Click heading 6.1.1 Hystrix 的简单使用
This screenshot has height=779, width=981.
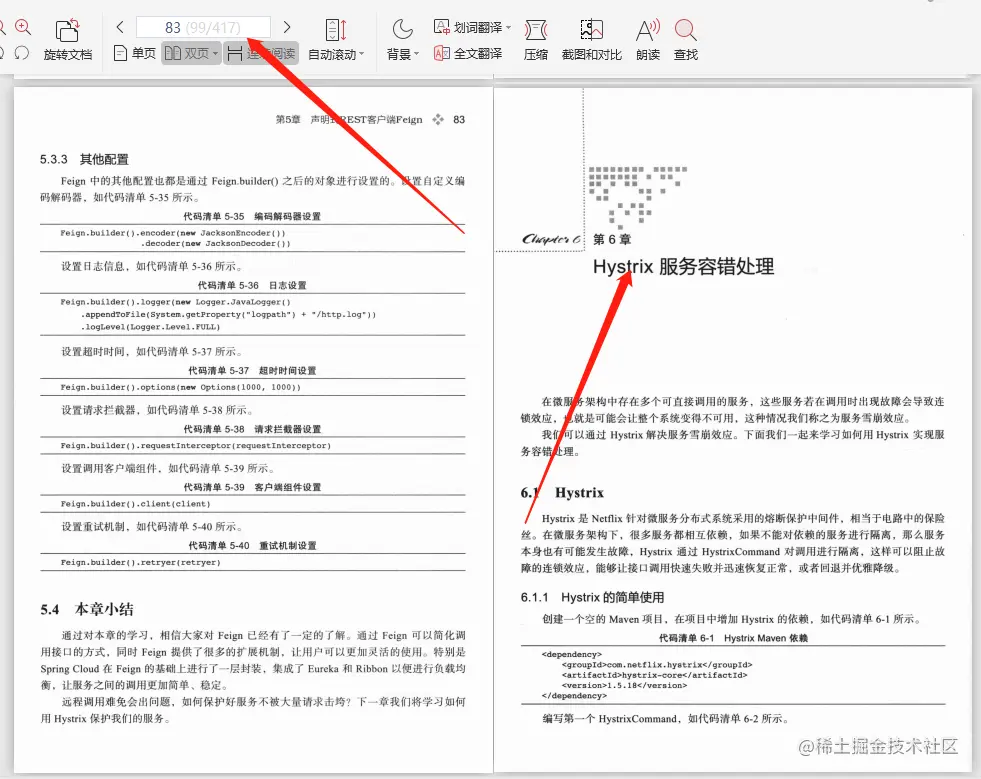point(592,598)
